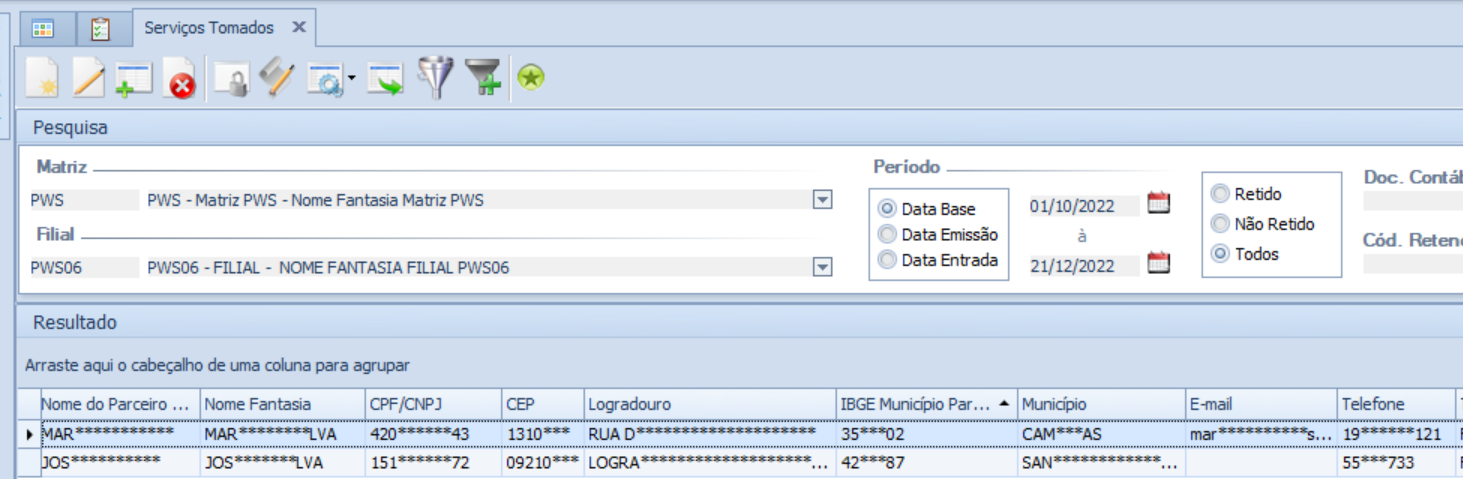Image resolution: width=1463 pixels, height=479 pixels.
Task: Click CPF cell 151*******72
Action: point(433,462)
